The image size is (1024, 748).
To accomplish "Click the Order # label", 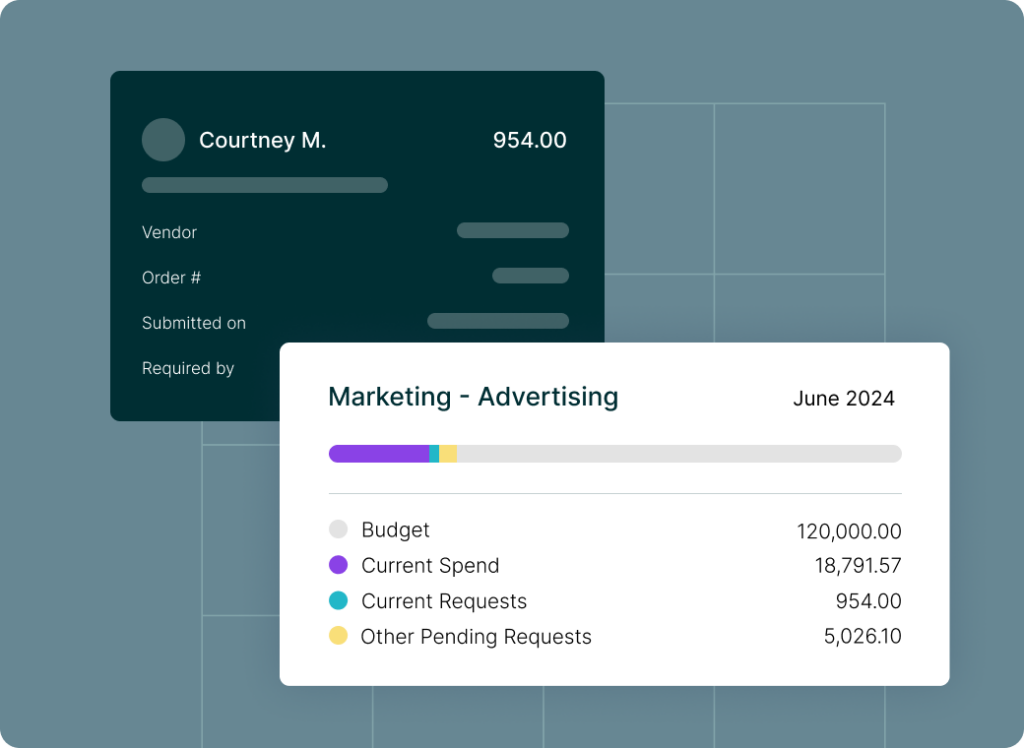I will (x=171, y=278).
